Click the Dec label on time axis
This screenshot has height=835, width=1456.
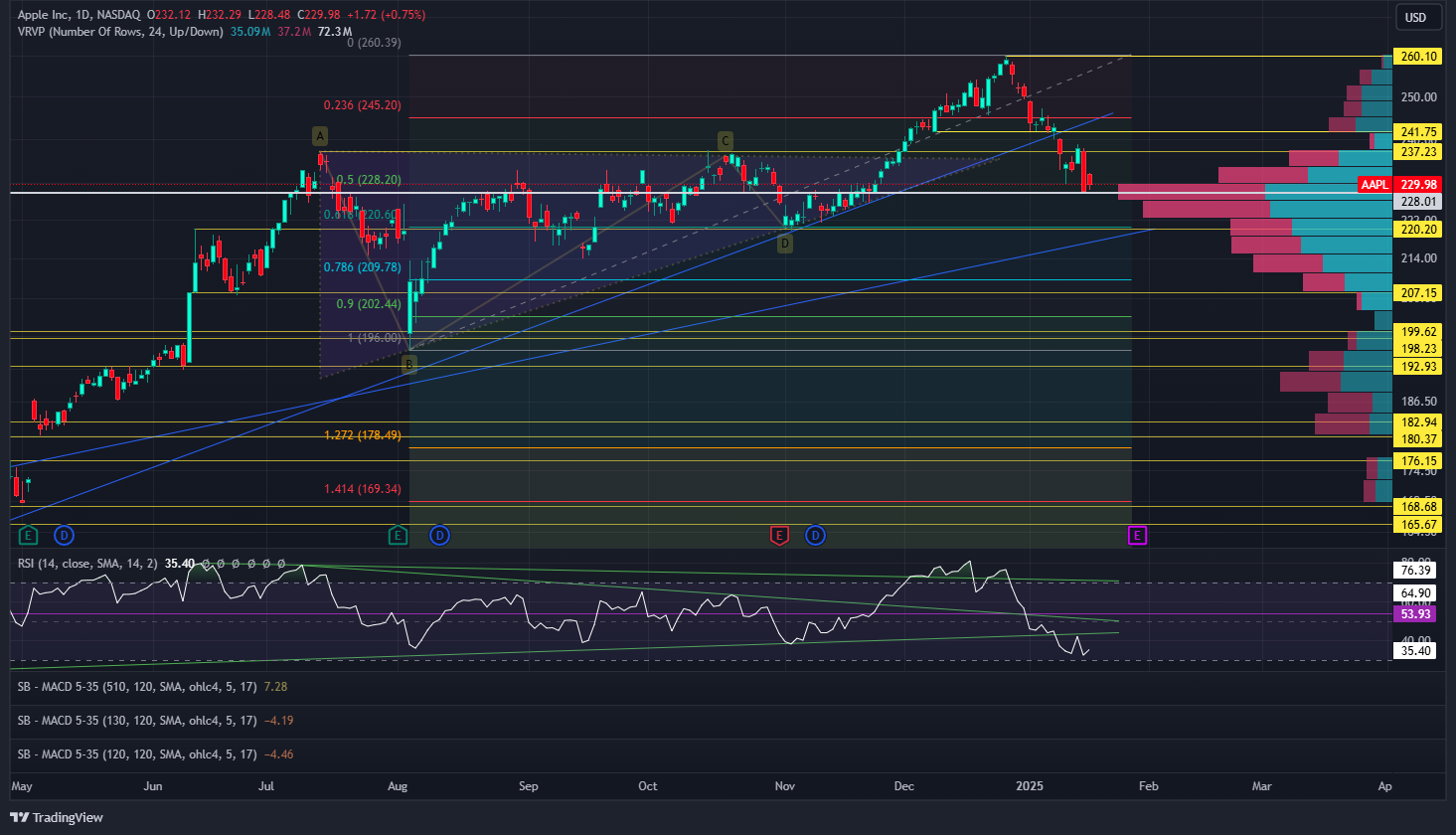(x=904, y=786)
